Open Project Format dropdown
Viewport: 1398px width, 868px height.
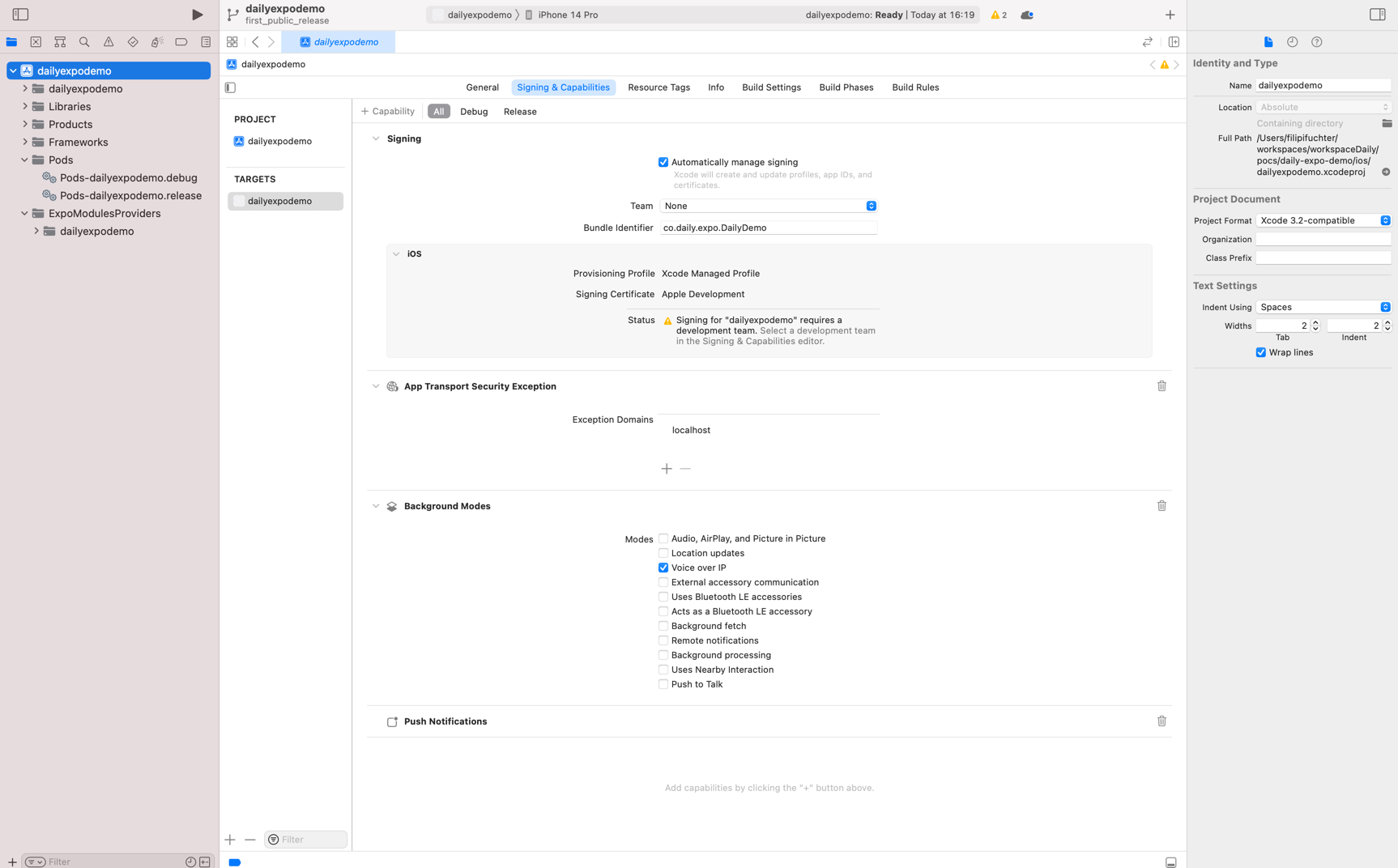1323,220
